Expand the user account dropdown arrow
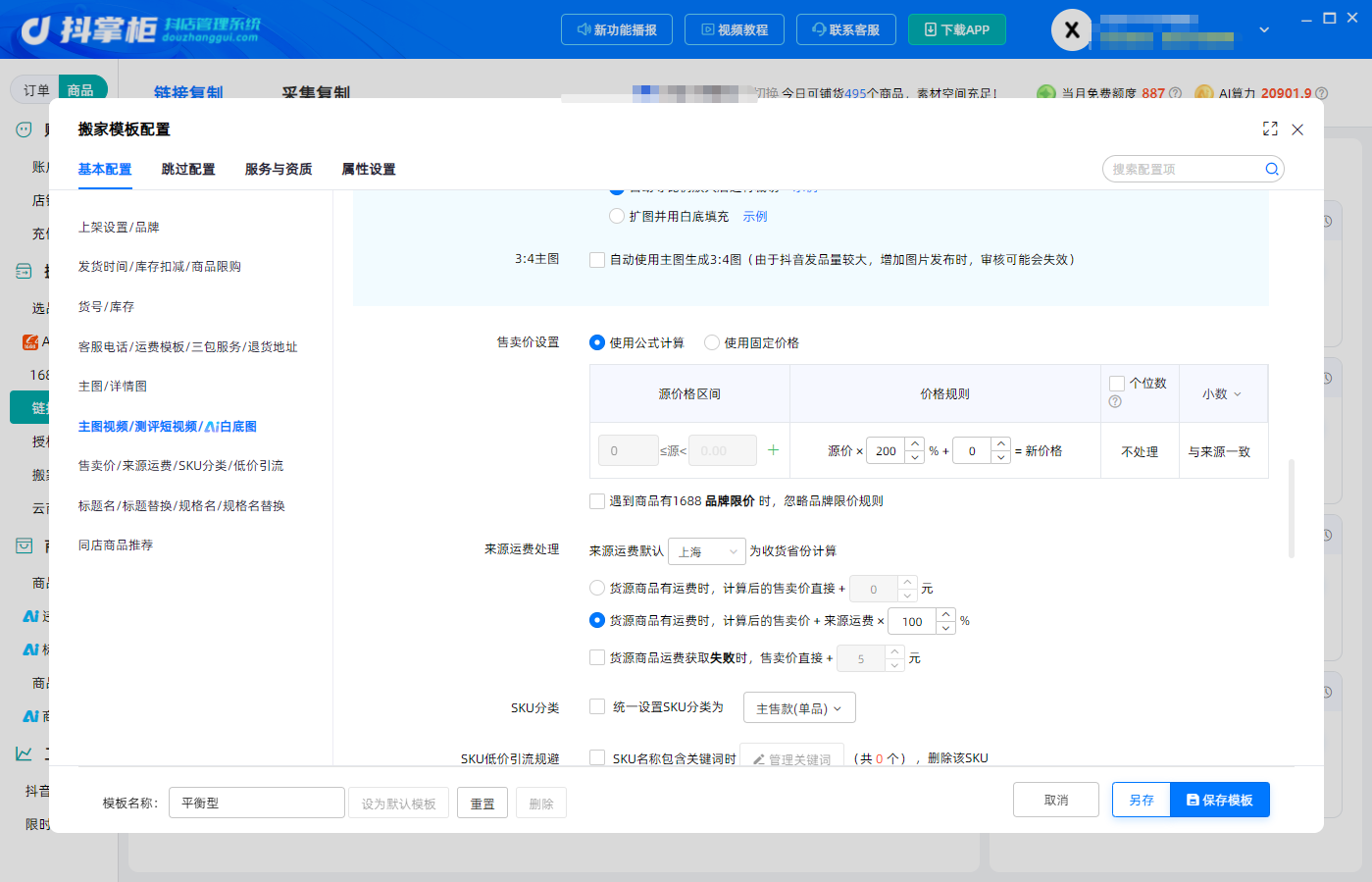This screenshot has width=1372, height=882. pyautogui.click(x=1264, y=29)
